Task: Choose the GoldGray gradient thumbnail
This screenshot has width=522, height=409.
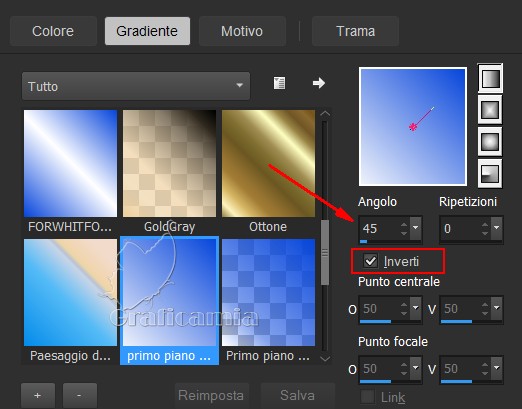Action: coord(169,164)
